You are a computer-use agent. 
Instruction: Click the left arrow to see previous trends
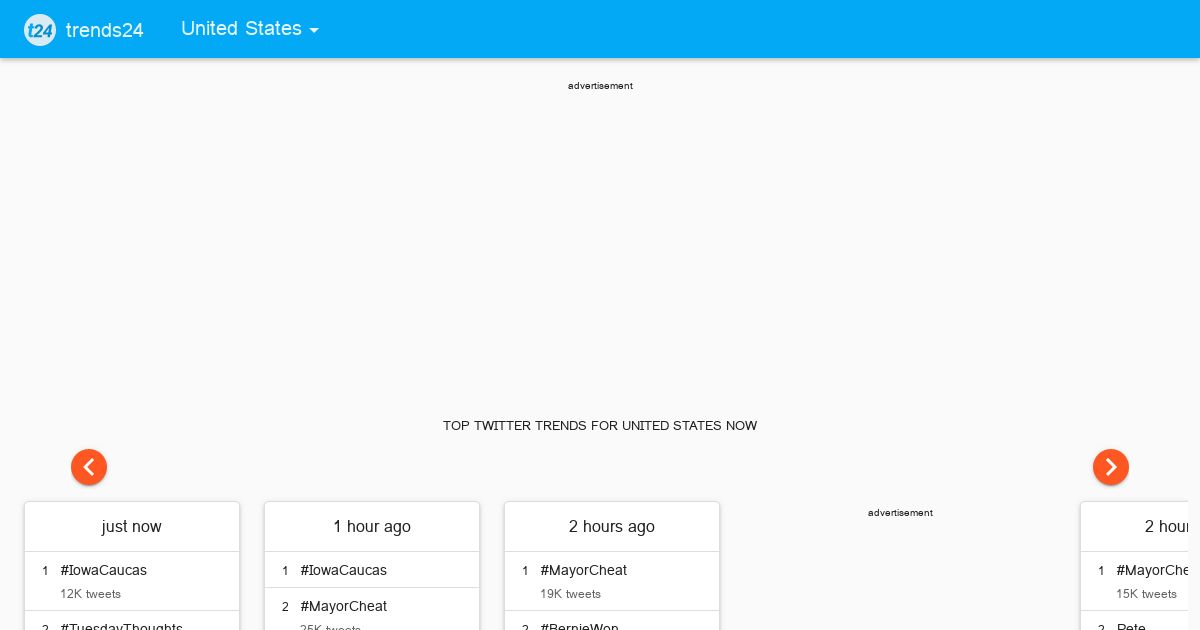(89, 467)
